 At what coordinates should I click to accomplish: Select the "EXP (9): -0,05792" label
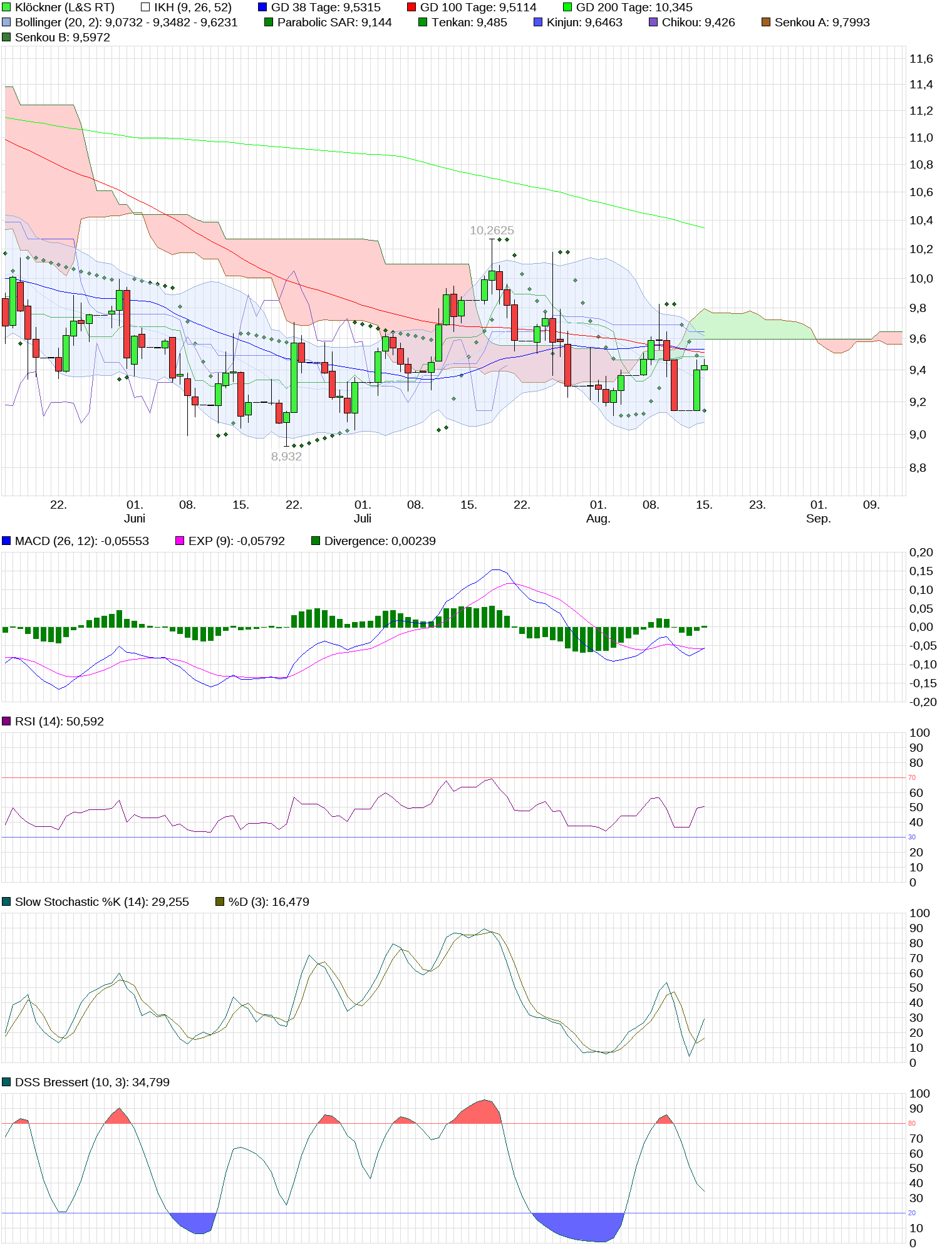click(237, 541)
